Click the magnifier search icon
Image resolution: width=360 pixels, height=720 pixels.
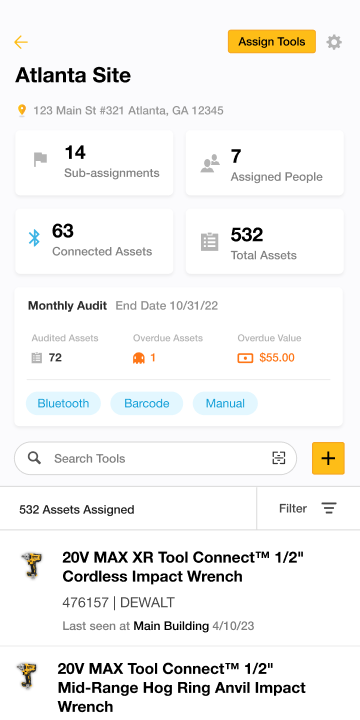point(34,458)
